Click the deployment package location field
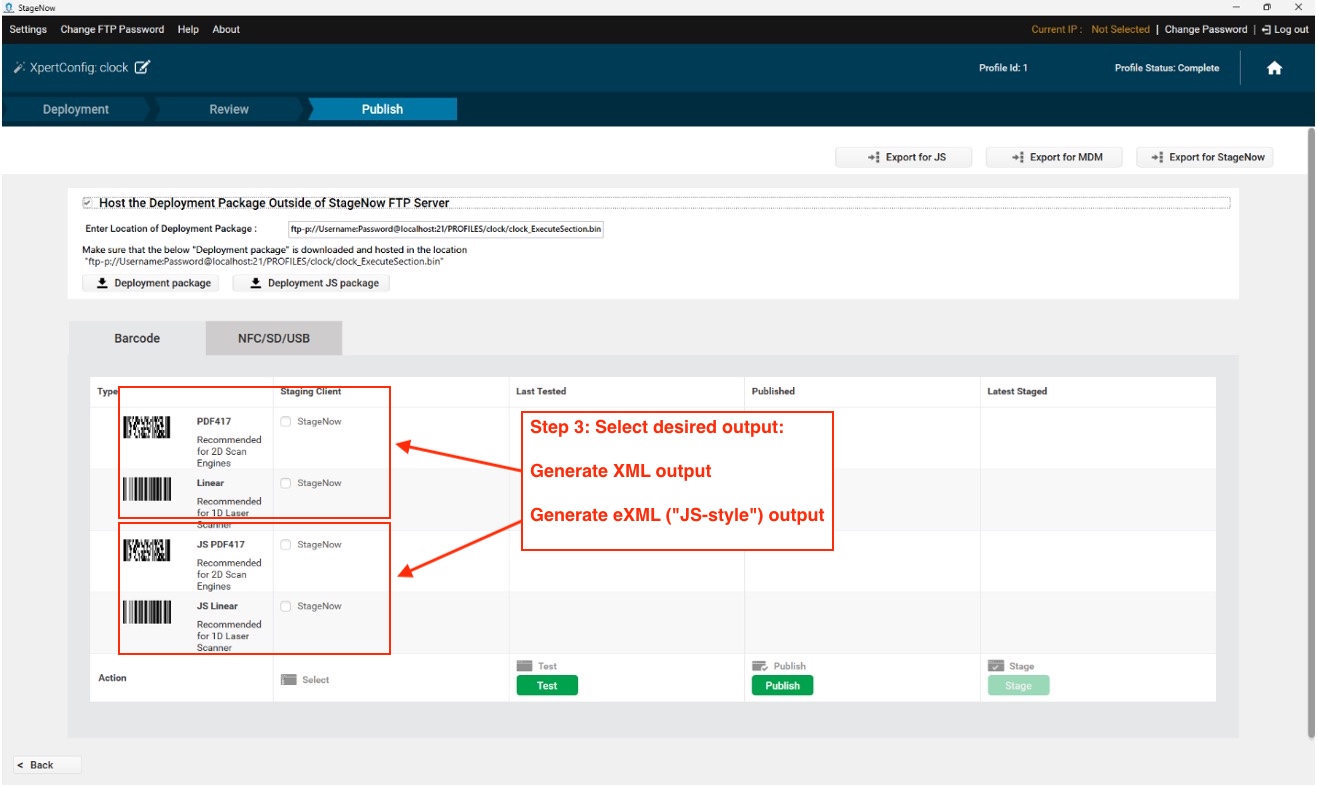Image resolution: width=1317 pixels, height=787 pixels. click(x=446, y=229)
